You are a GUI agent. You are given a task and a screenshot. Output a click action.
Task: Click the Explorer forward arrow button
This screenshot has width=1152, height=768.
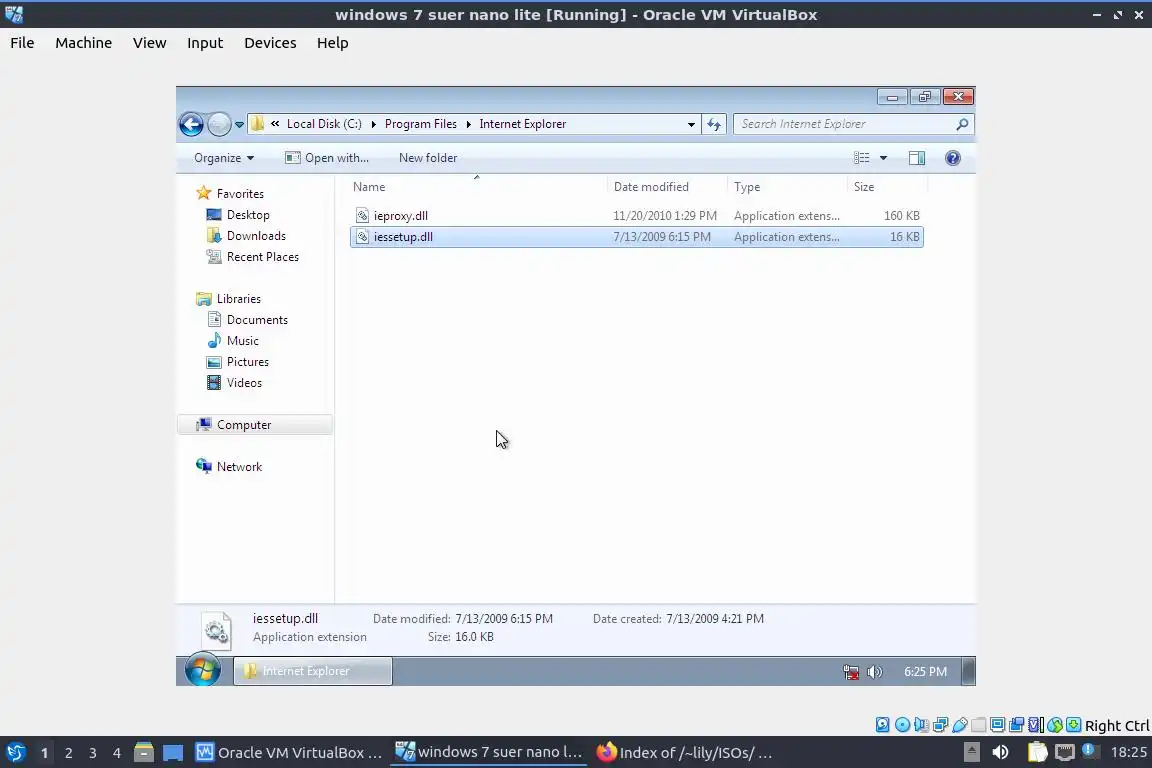coord(219,124)
